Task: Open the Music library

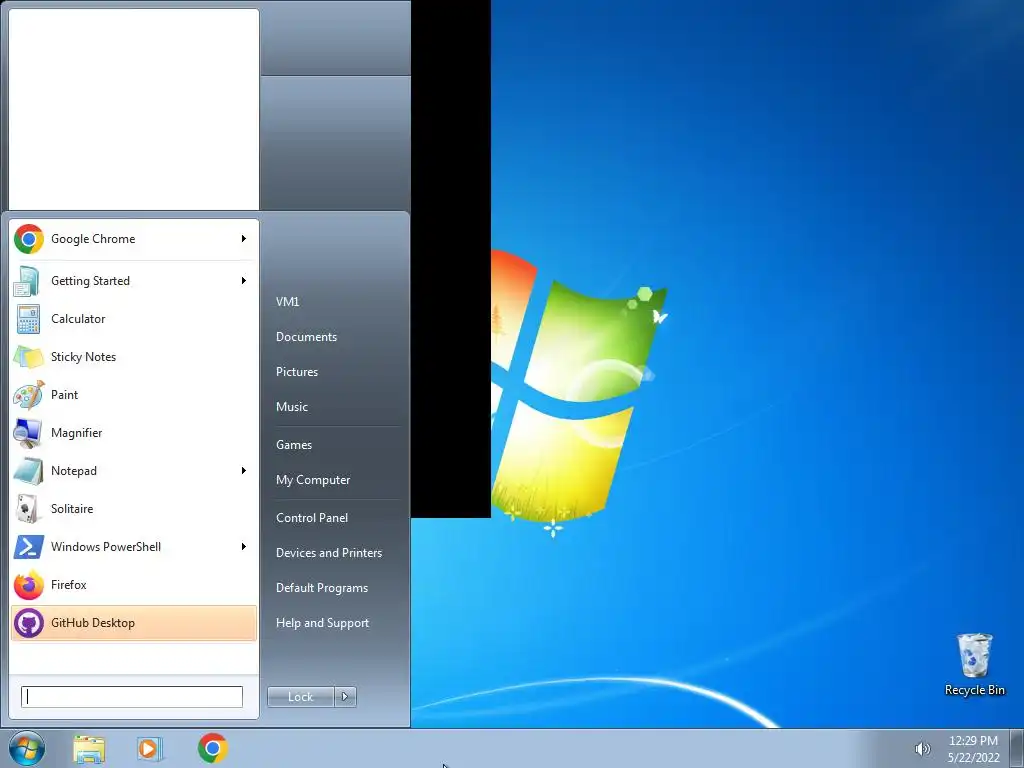Action: point(291,407)
